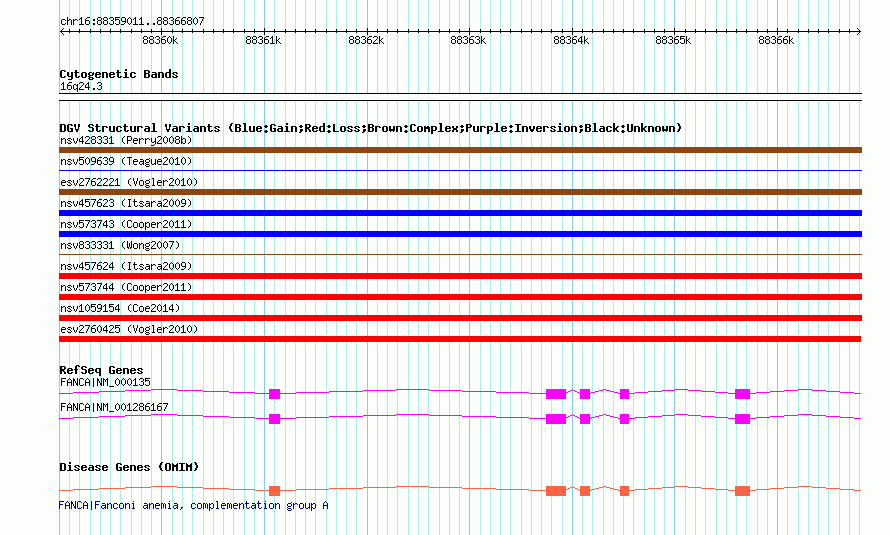Click the 88366k ruler position label
890x535 pixels.
tap(776, 40)
